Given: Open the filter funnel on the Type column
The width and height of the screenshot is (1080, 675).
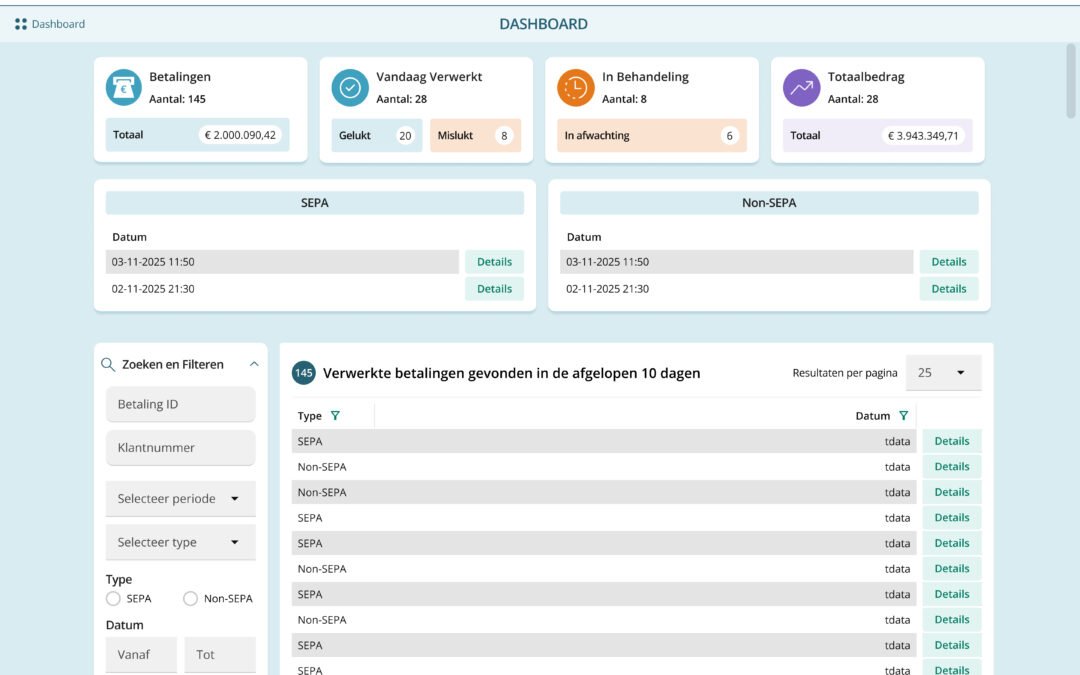Looking at the screenshot, I should click(x=337, y=414).
